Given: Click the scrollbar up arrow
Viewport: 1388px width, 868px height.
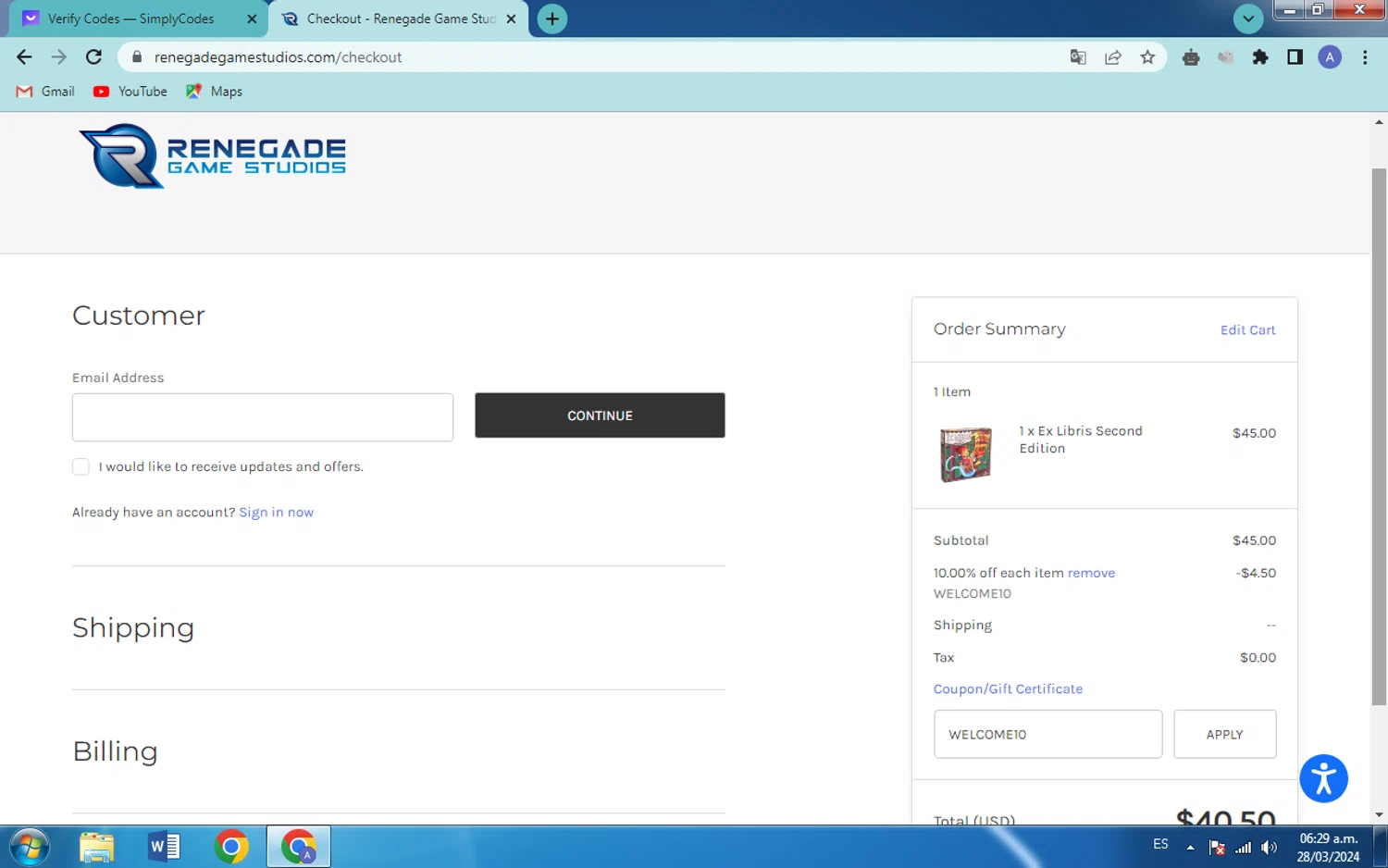Looking at the screenshot, I should (1379, 121).
